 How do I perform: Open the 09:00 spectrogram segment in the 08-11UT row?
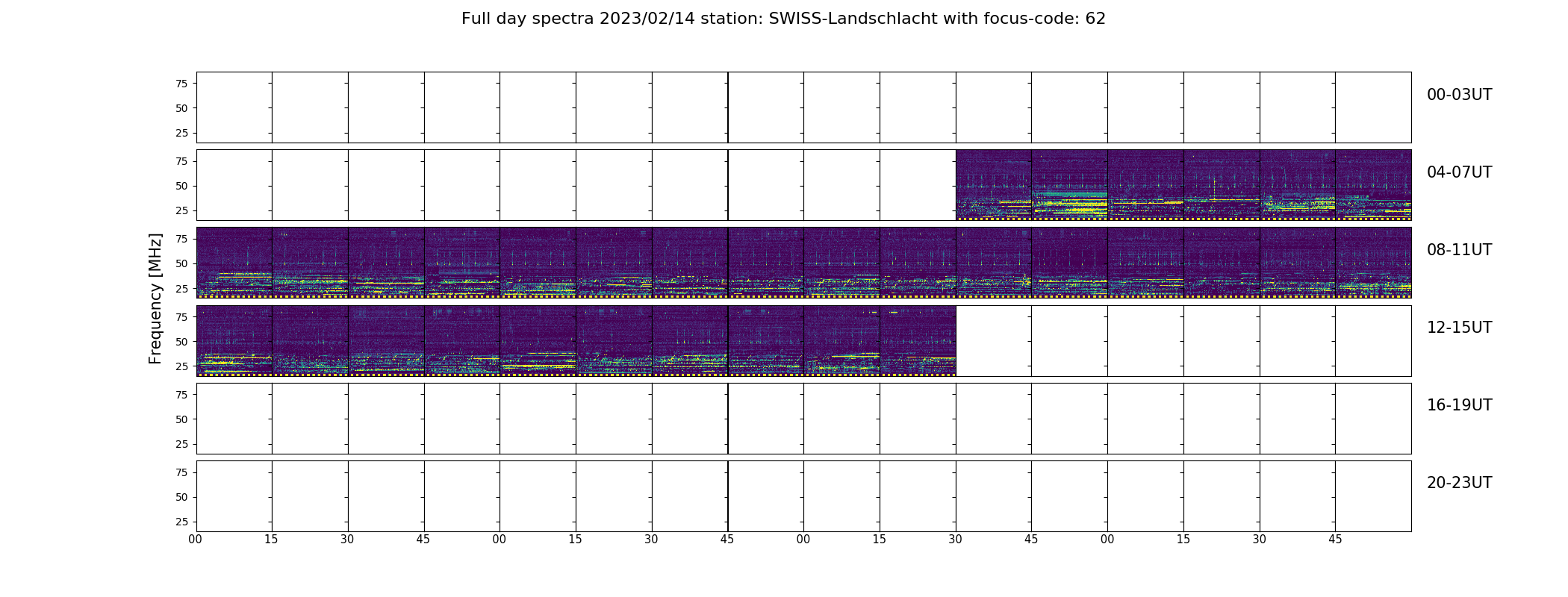(x=538, y=262)
